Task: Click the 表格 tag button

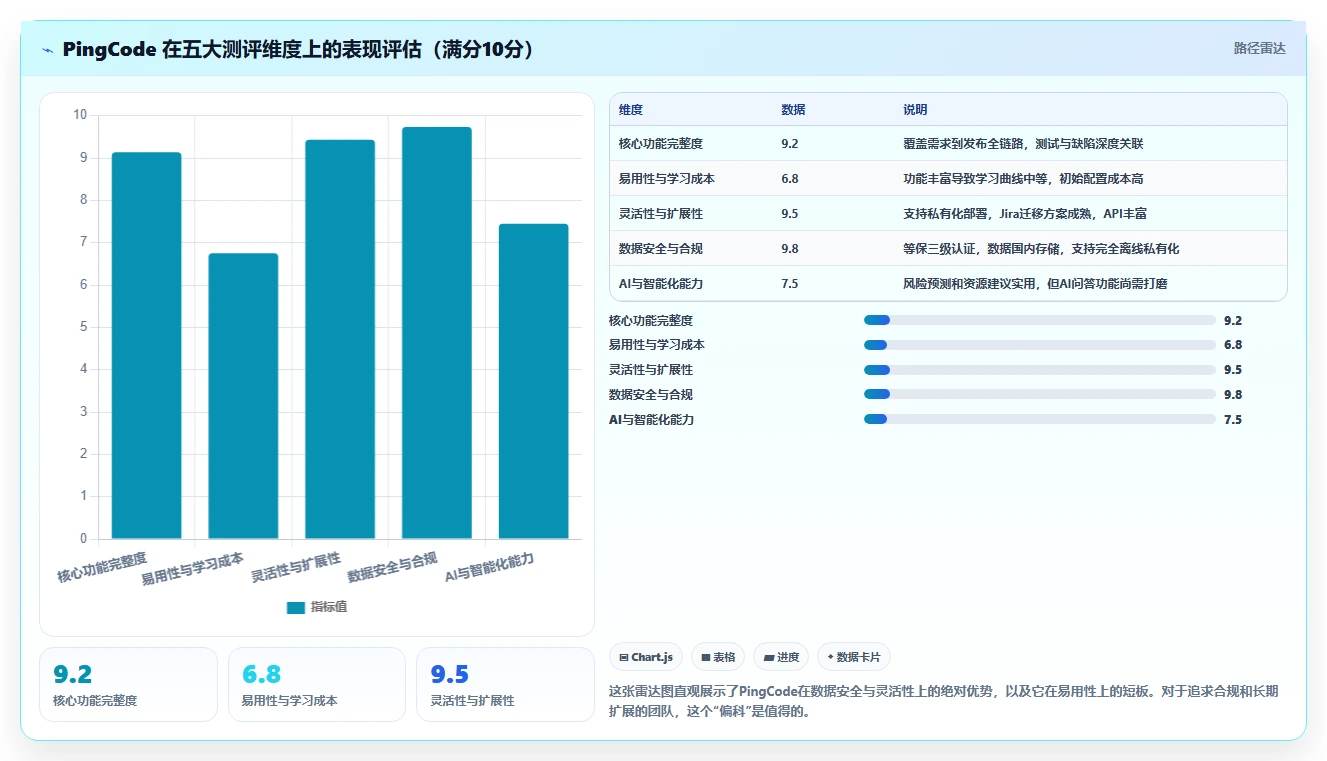Action: pyautogui.click(x=718, y=657)
